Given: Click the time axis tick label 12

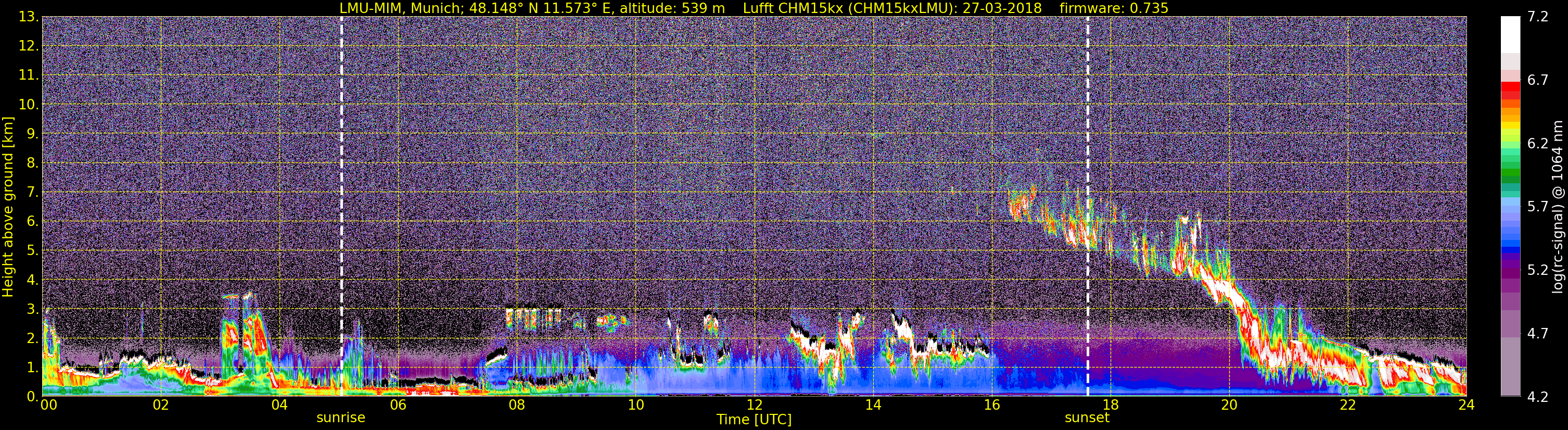Looking at the screenshot, I should 754,406.
